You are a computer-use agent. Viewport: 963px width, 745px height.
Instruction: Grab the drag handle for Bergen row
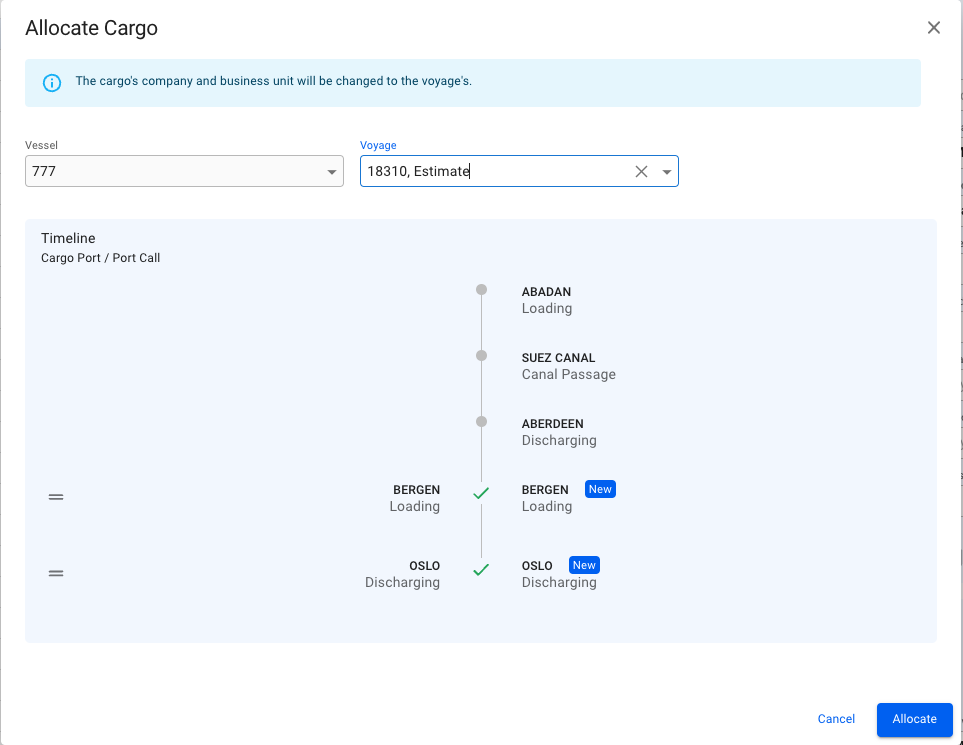click(56, 497)
